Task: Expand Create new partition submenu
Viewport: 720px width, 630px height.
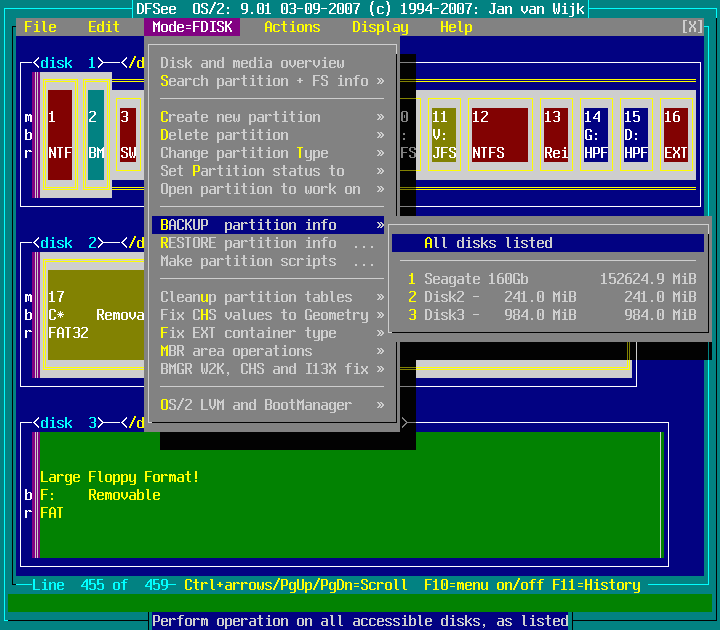Action: click(270, 117)
